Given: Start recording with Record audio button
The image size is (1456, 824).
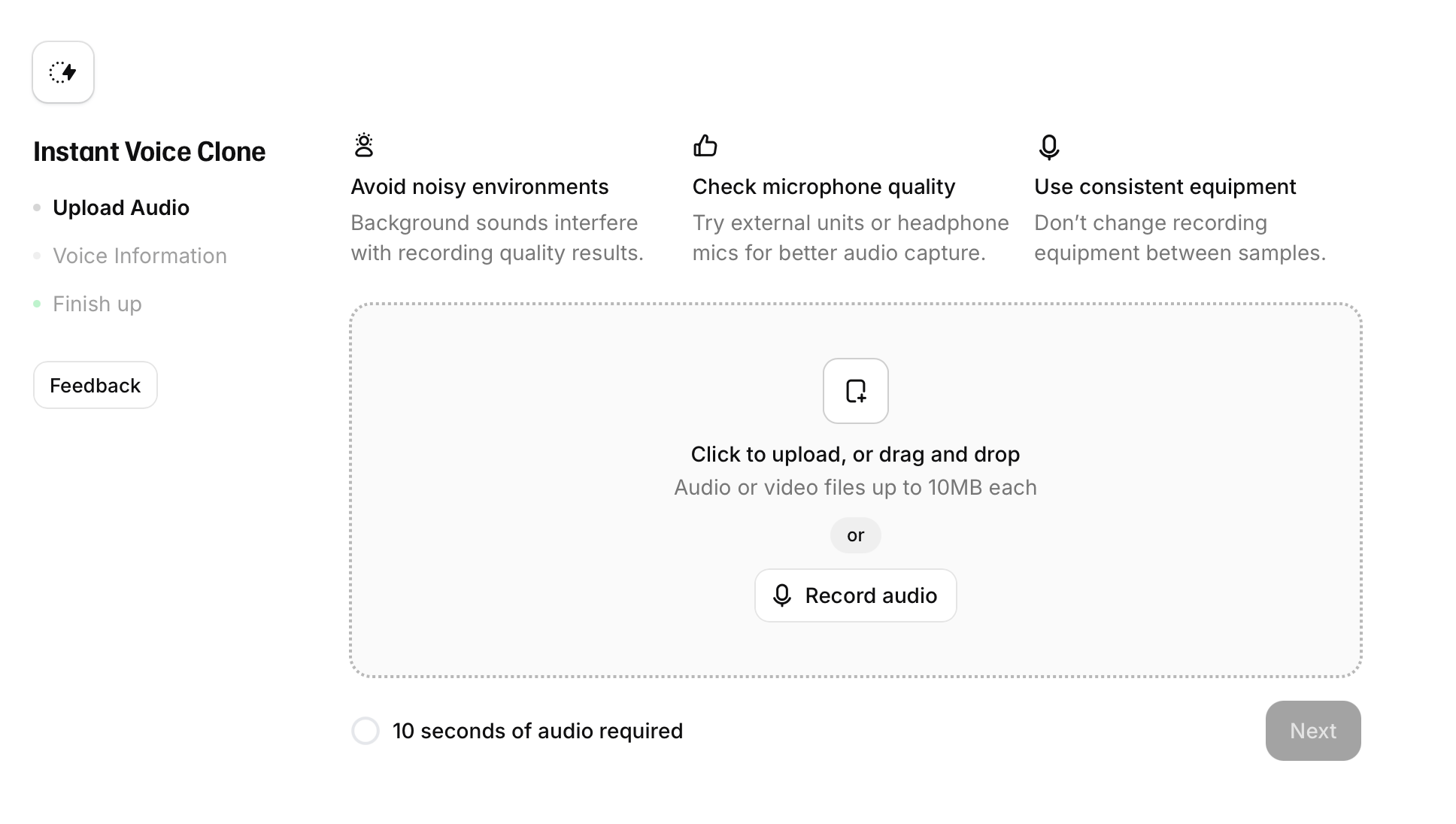Looking at the screenshot, I should pos(856,595).
